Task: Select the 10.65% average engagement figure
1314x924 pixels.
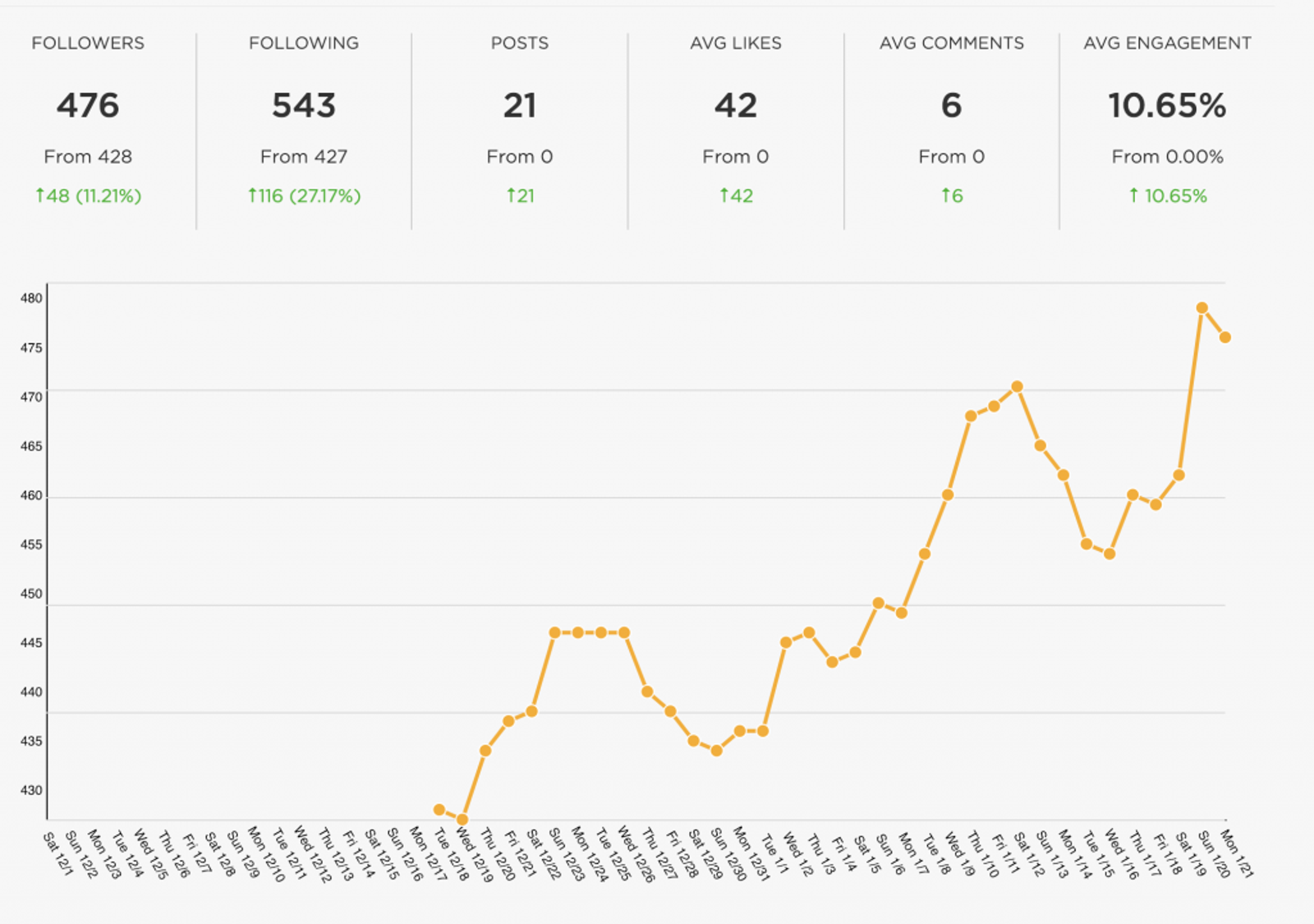Action: click(1167, 106)
